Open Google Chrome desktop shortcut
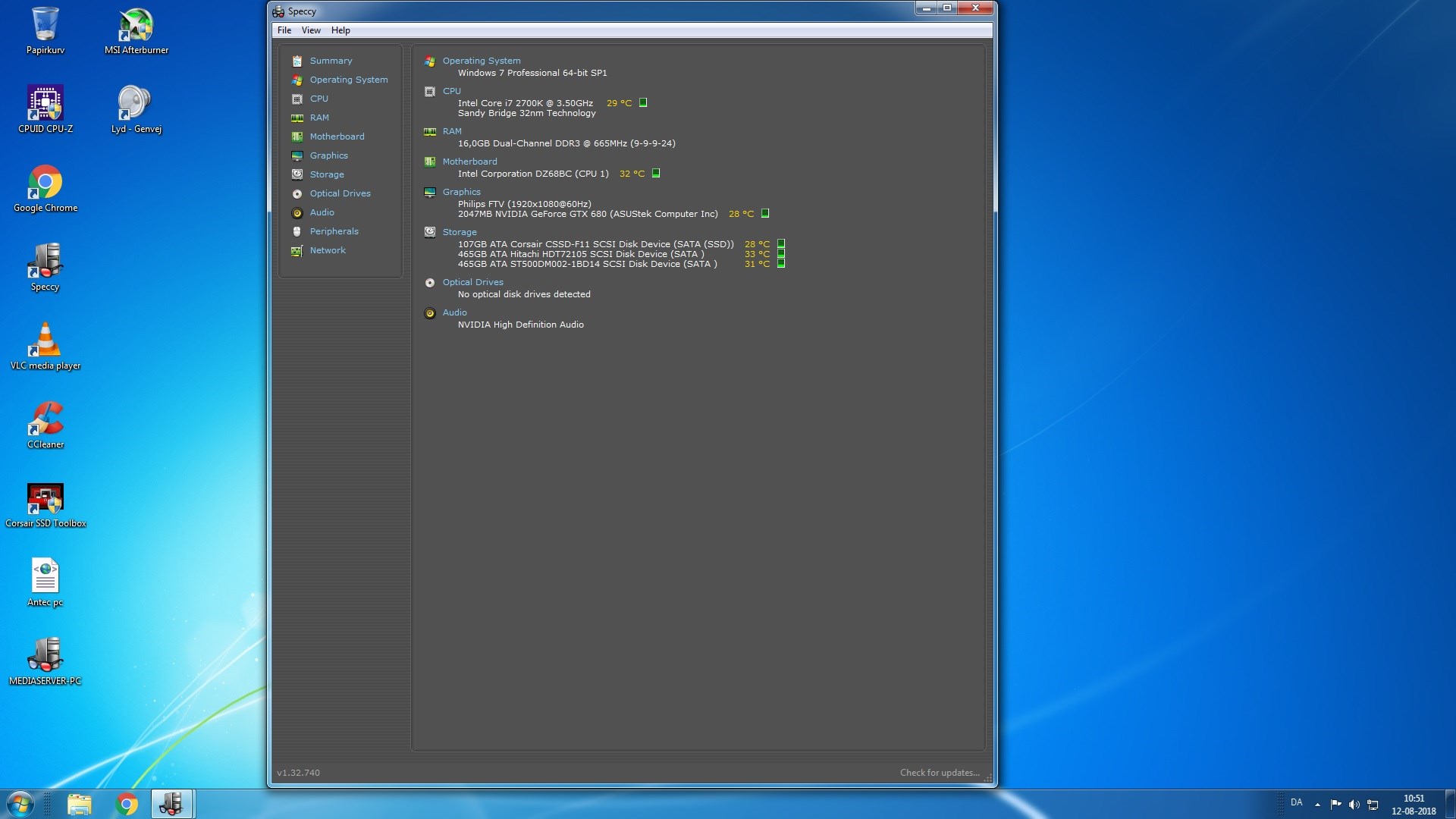 coord(45,189)
